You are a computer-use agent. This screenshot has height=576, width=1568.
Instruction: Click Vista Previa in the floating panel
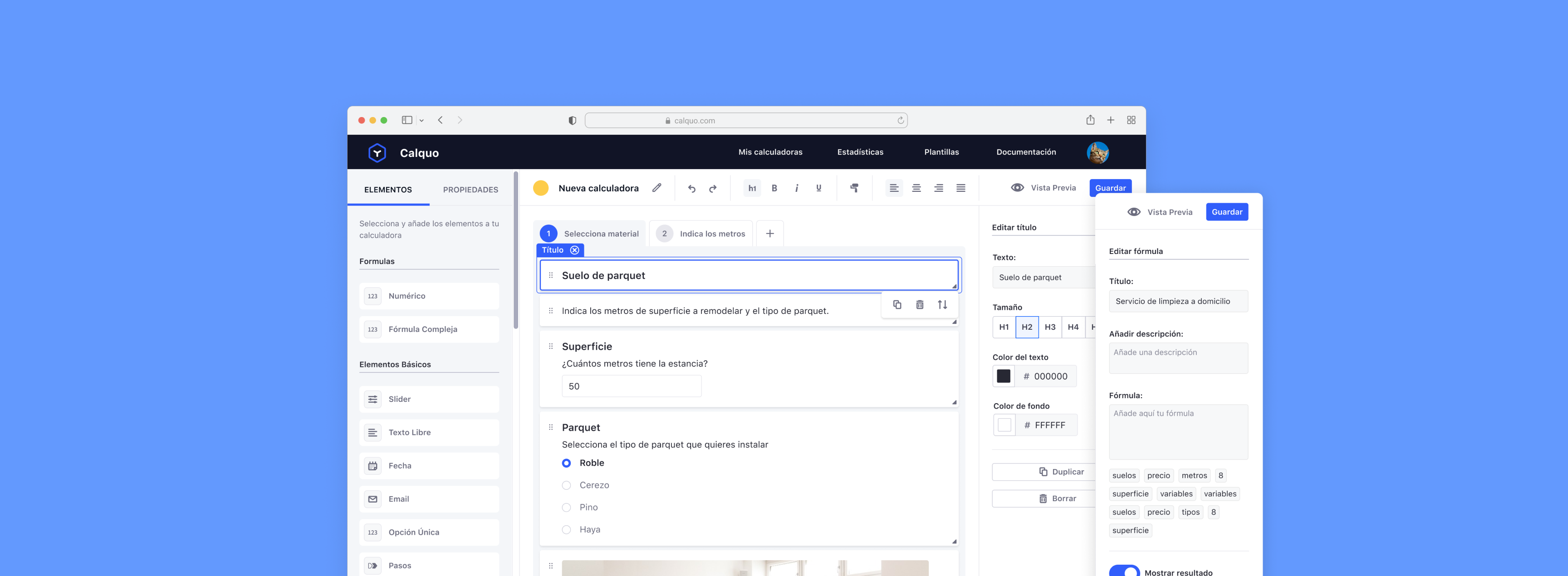point(1160,212)
